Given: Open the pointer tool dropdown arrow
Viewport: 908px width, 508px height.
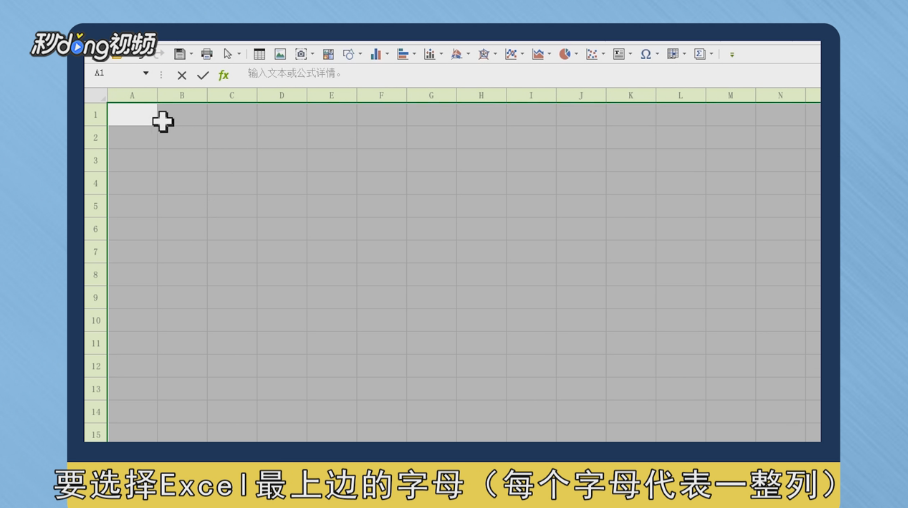Looking at the screenshot, I should tap(239, 54).
